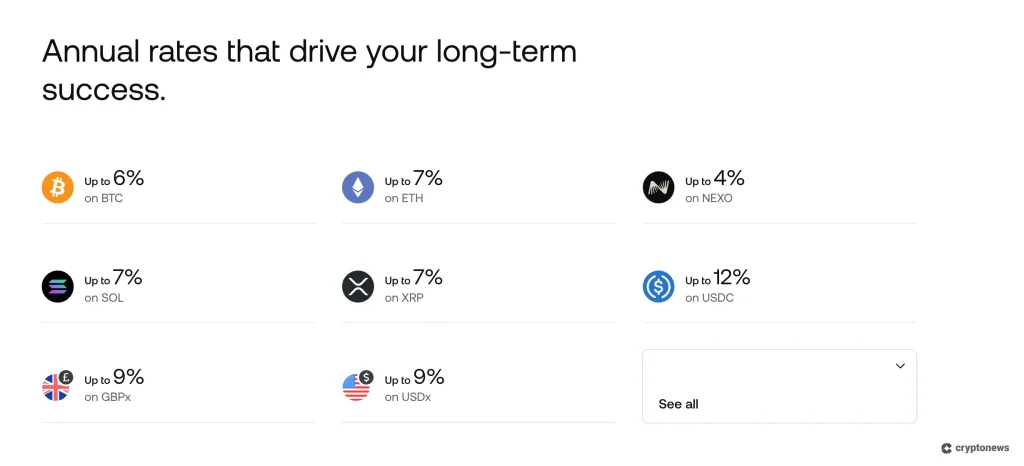Screen dimensions: 1024x466
Task: Click the US flag USDx icon
Action: 358,386
